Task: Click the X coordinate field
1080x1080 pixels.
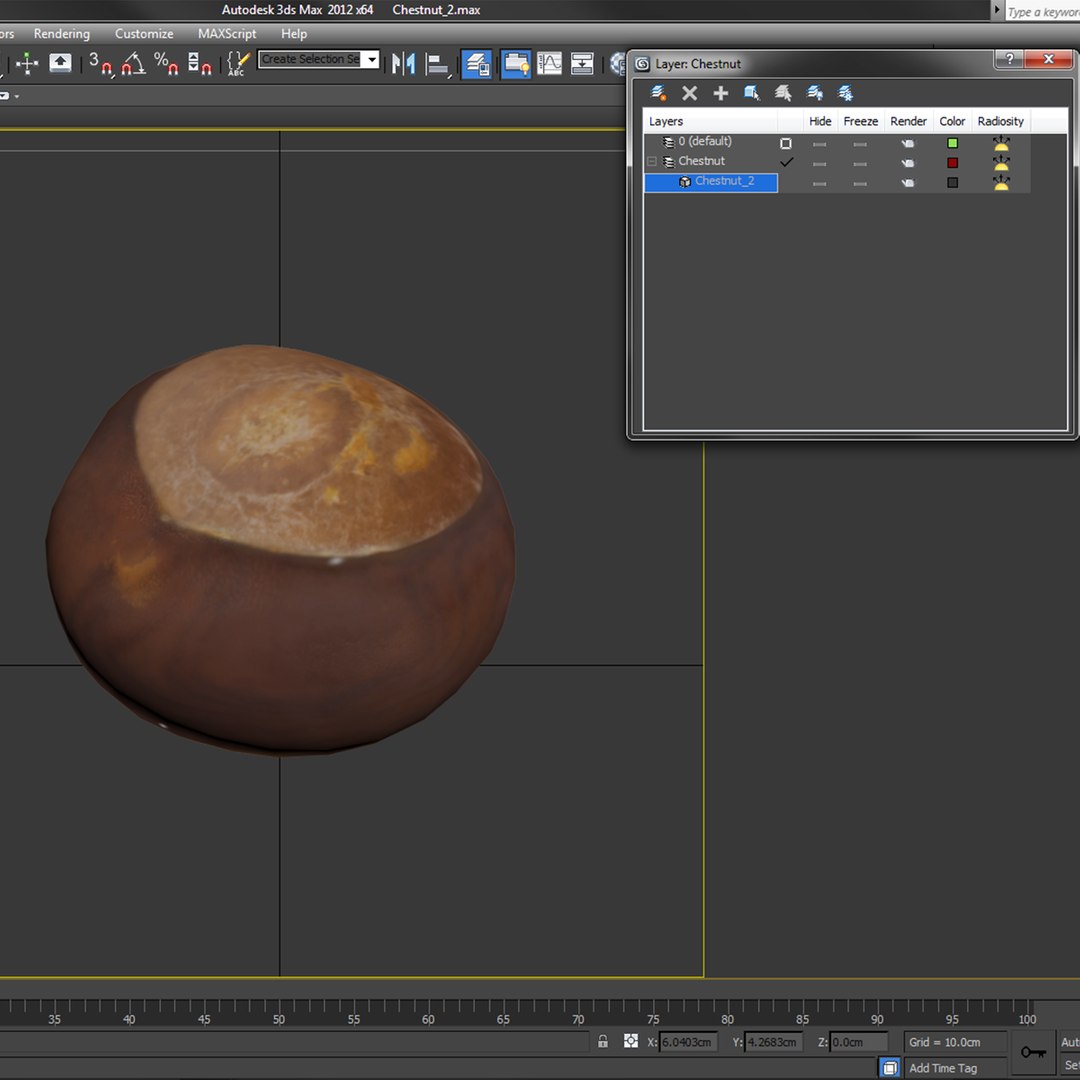Action: (x=688, y=1042)
